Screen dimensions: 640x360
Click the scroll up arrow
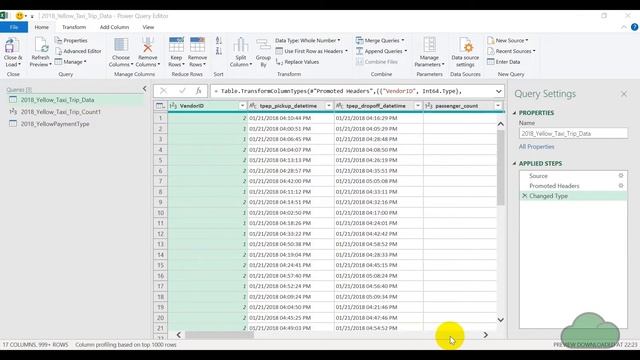[500, 124]
